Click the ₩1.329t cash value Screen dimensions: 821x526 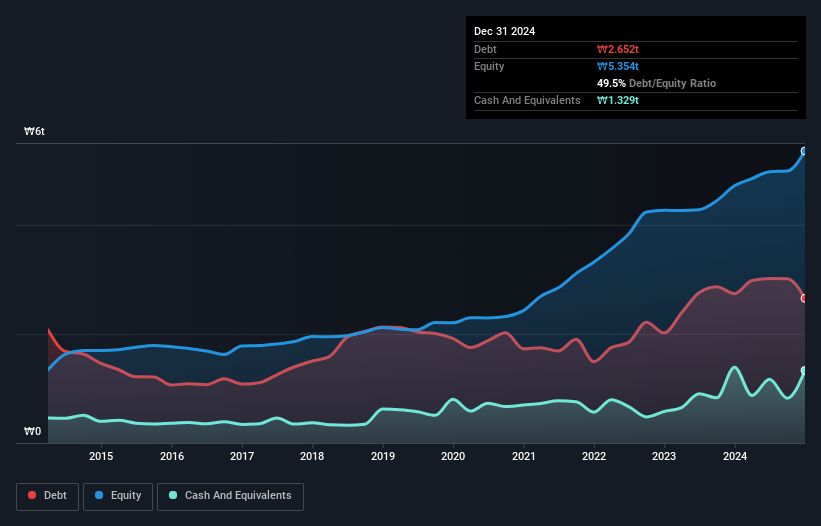point(618,100)
